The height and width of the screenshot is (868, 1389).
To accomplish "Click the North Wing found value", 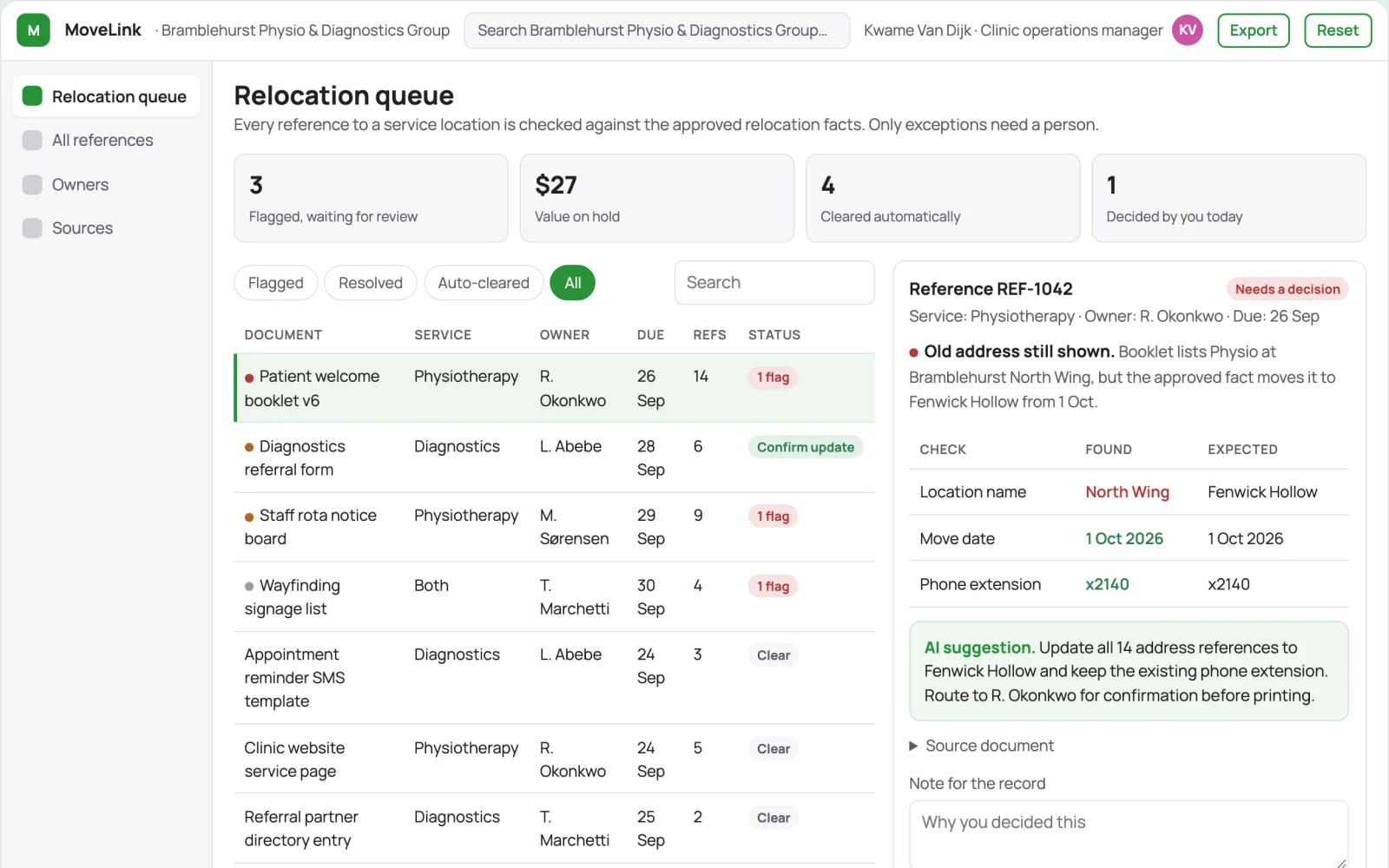I will point(1127,492).
